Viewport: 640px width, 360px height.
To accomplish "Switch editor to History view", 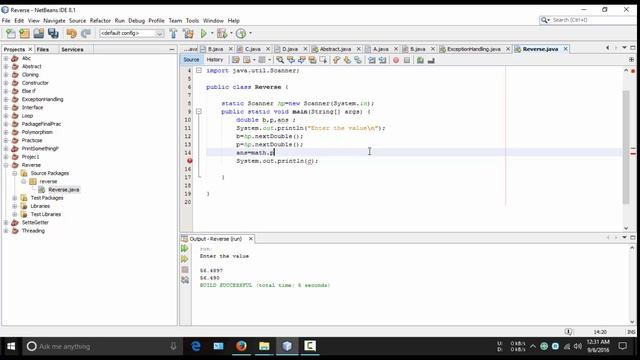I will (x=215, y=60).
